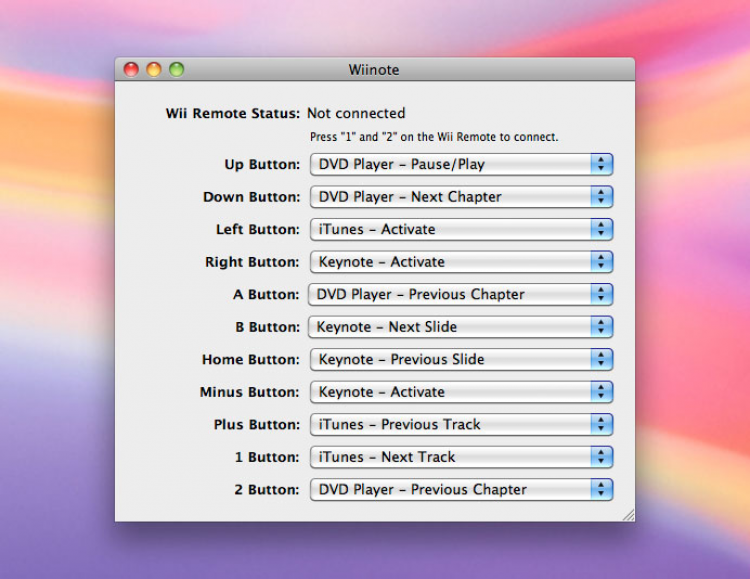Close the Wiinote window with red button
The width and height of the screenshot is (750, 579).
[x=131, y=69]
